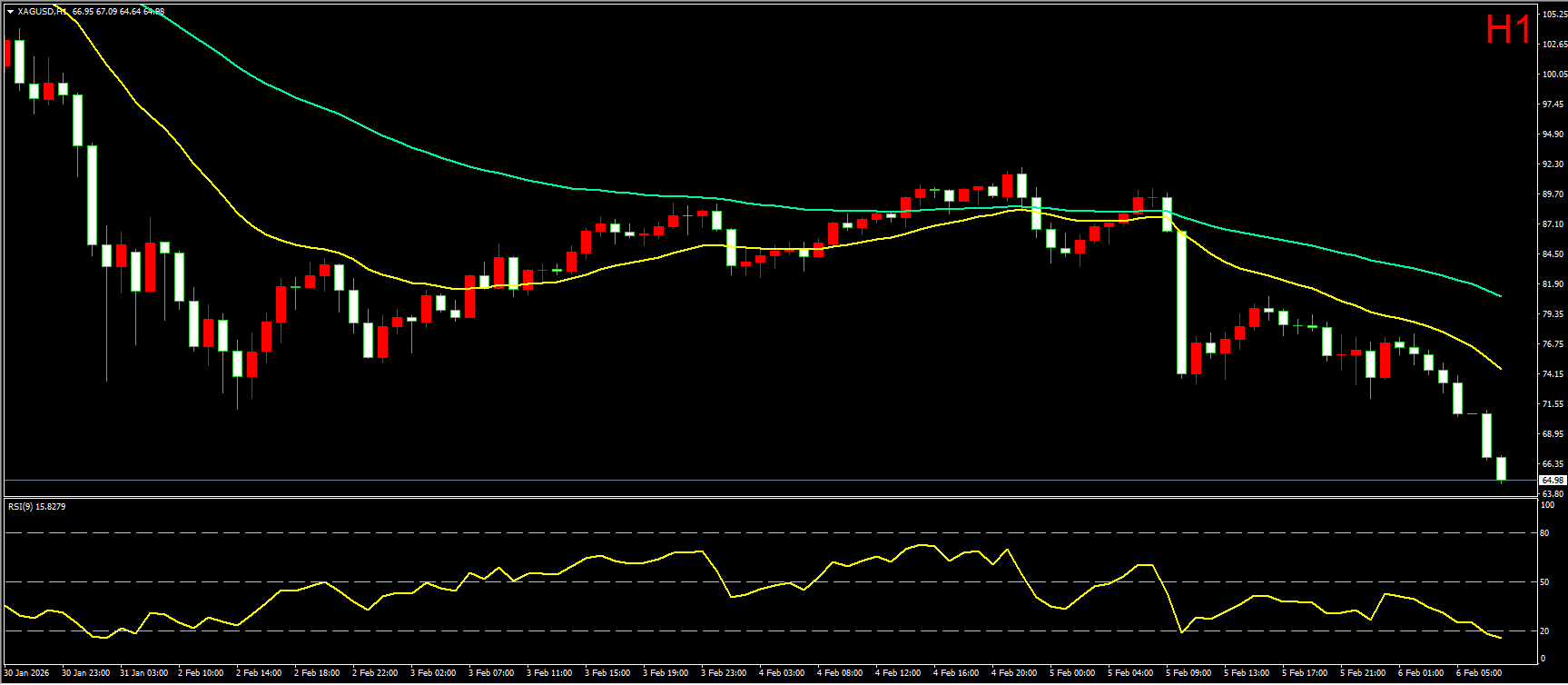
Task: Click the RSI 20 level scale label
Action: click(1544, 630)
